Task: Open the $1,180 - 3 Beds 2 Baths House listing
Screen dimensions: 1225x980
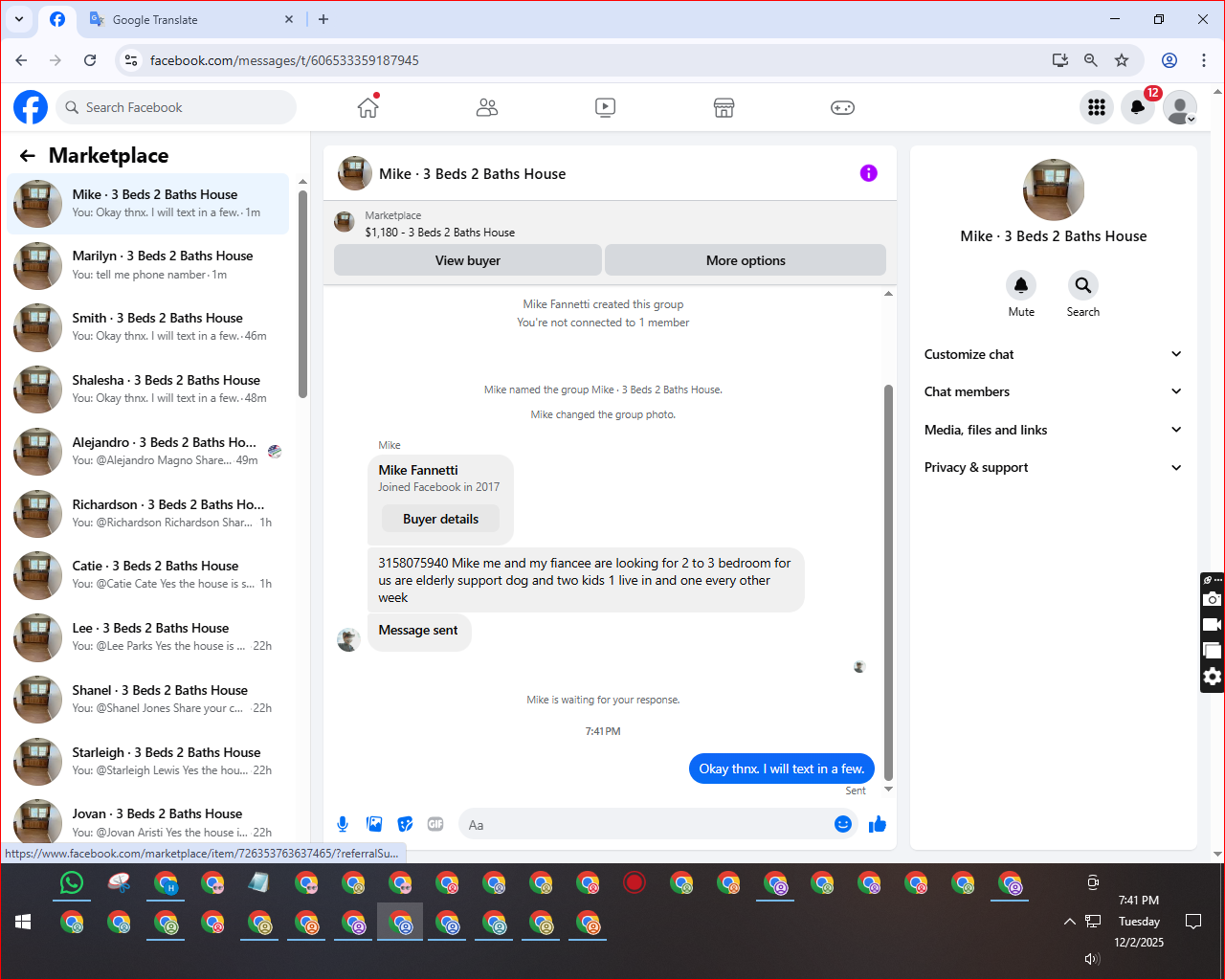Action: pos(440,233)
